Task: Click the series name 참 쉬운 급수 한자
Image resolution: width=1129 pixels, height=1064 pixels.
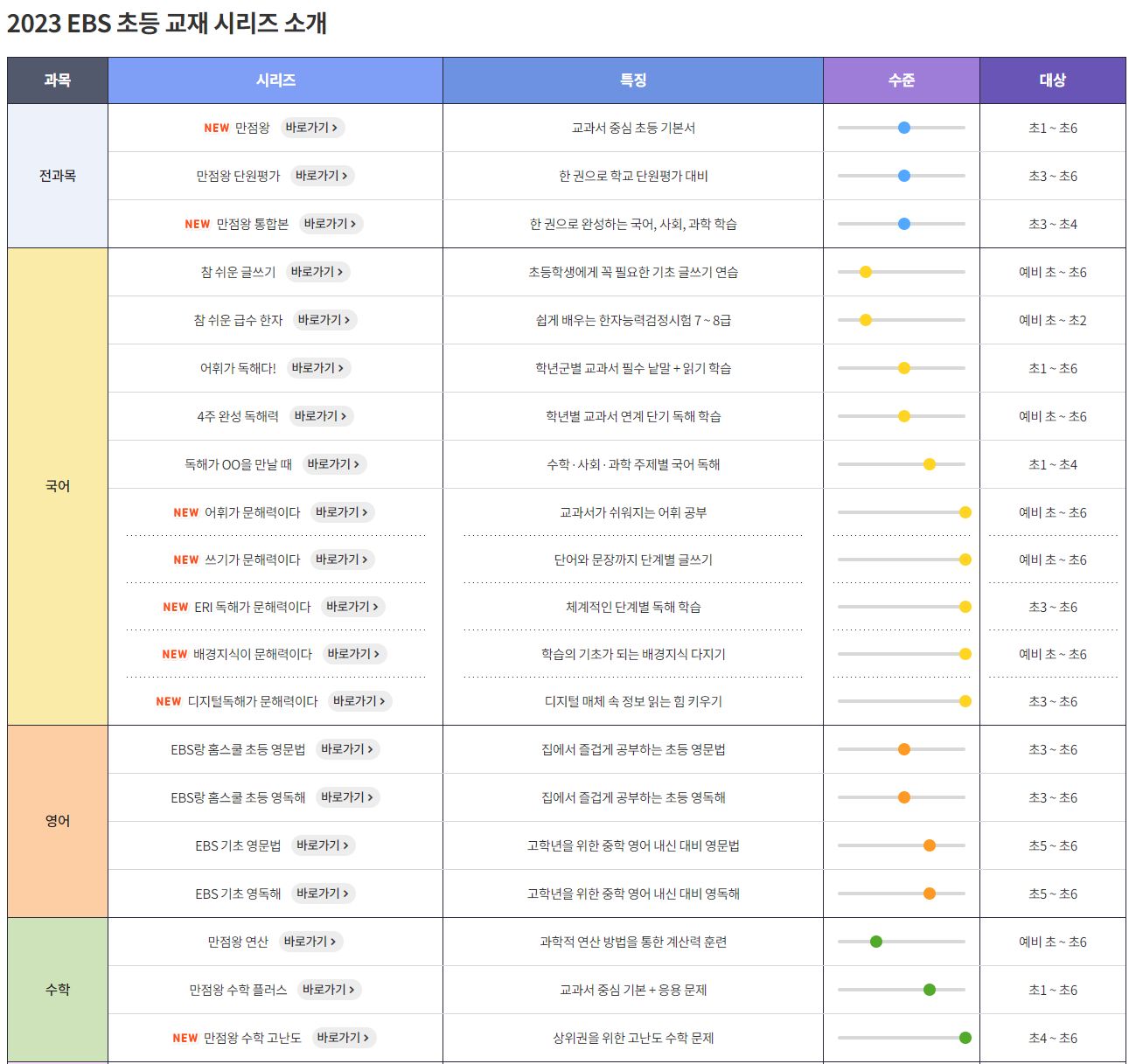Action: [x=238, y=320]
